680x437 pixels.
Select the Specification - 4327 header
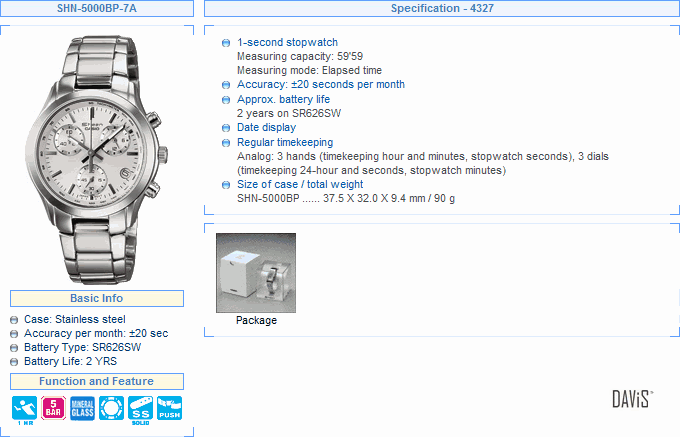[442, 8]
